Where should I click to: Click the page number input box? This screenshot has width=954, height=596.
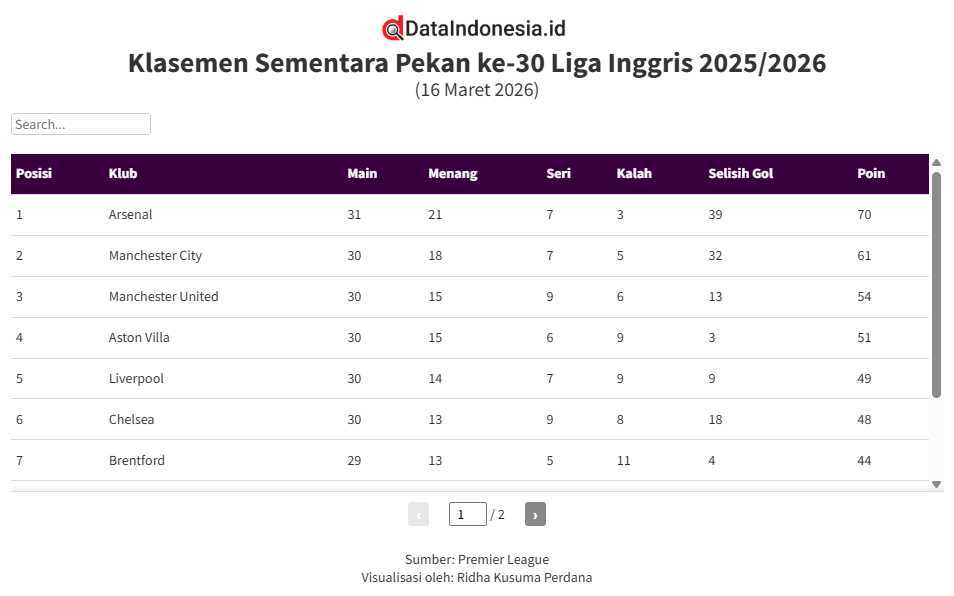[x=467, y=515]
